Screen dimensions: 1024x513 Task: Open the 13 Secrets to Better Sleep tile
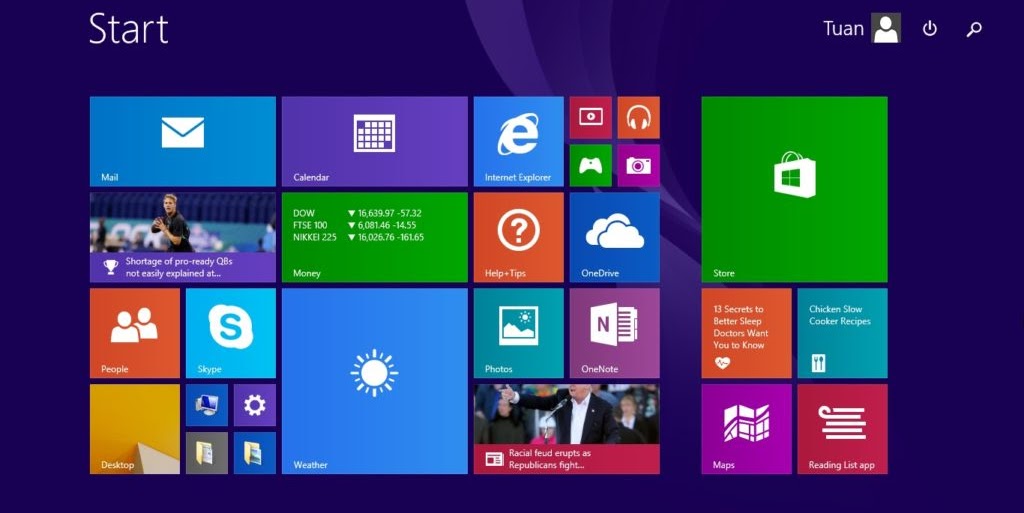pos(746,334)
